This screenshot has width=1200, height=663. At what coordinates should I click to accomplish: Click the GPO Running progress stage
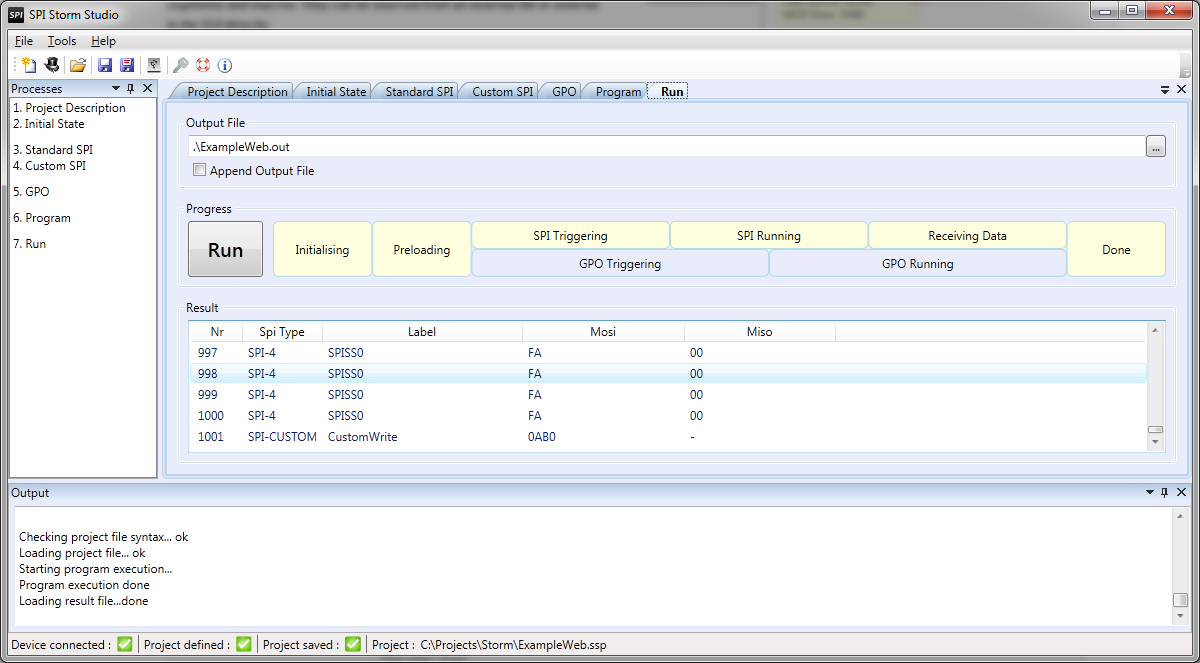point(917,264)
